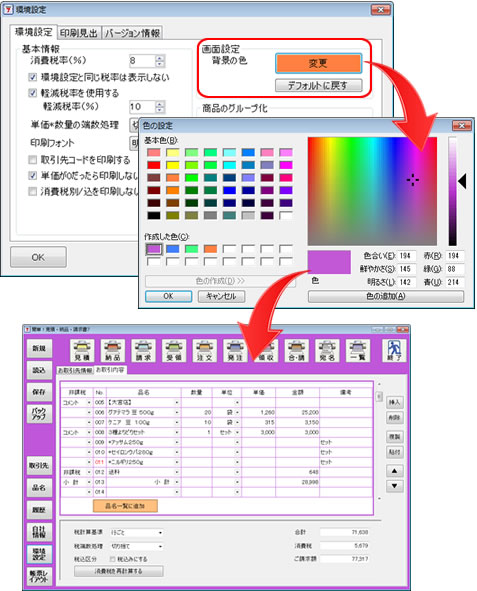The image size is (477, 591).
Task: Click the デフォルトに戻す button
Action: click(318, 86)
